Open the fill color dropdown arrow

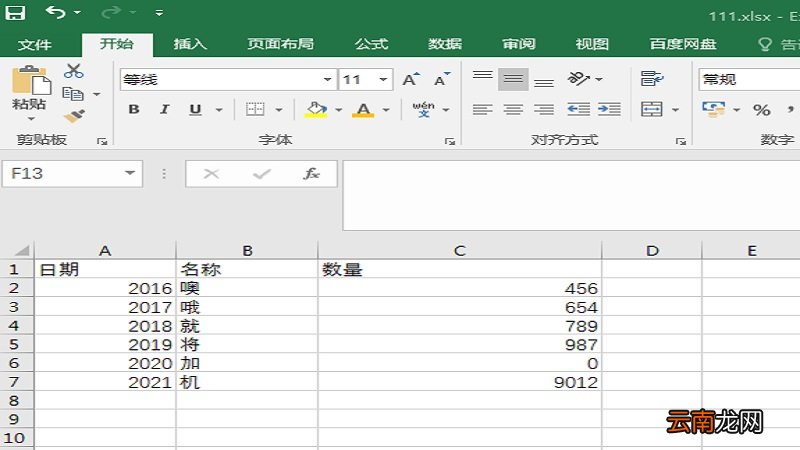338,110
